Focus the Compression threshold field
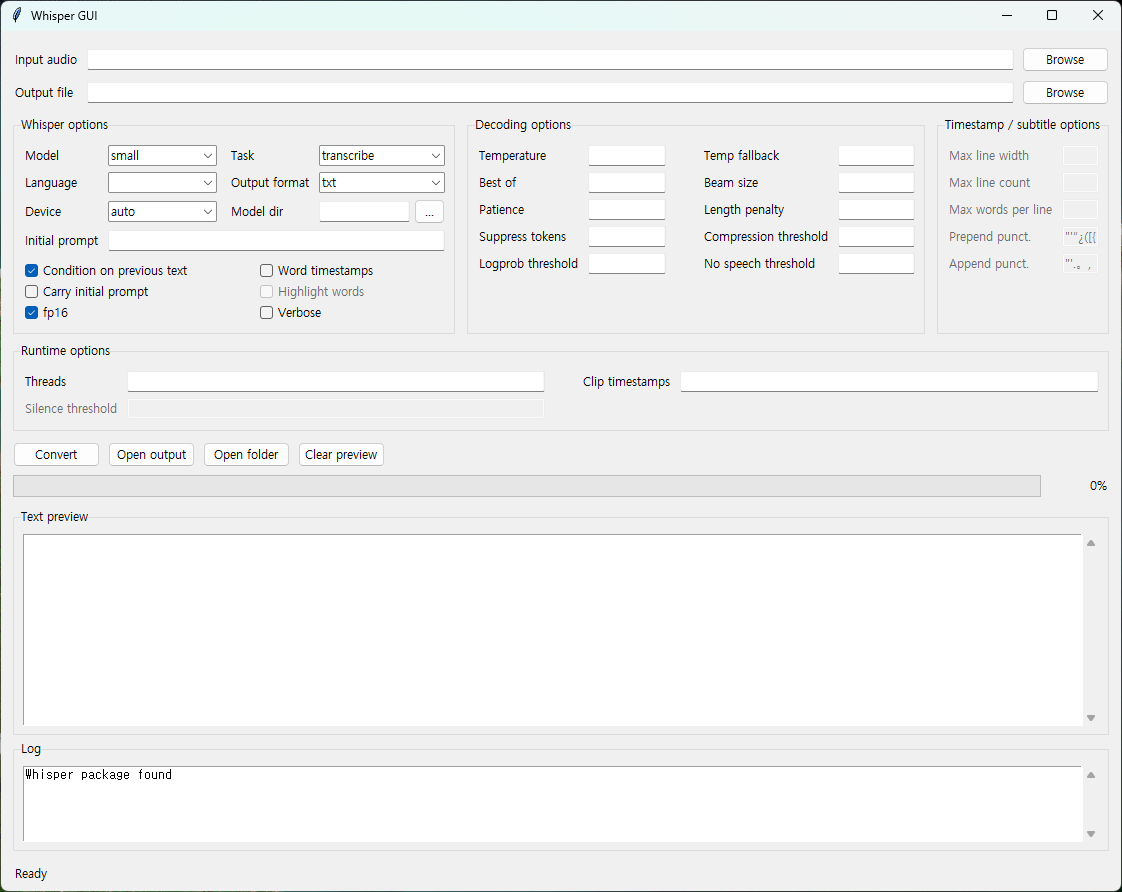The image size is (1122, 892). 876,237
